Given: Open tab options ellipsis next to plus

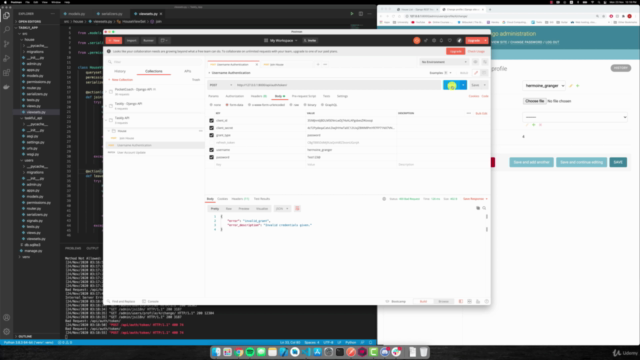Looking at the screenshot, I should point(325,64).
